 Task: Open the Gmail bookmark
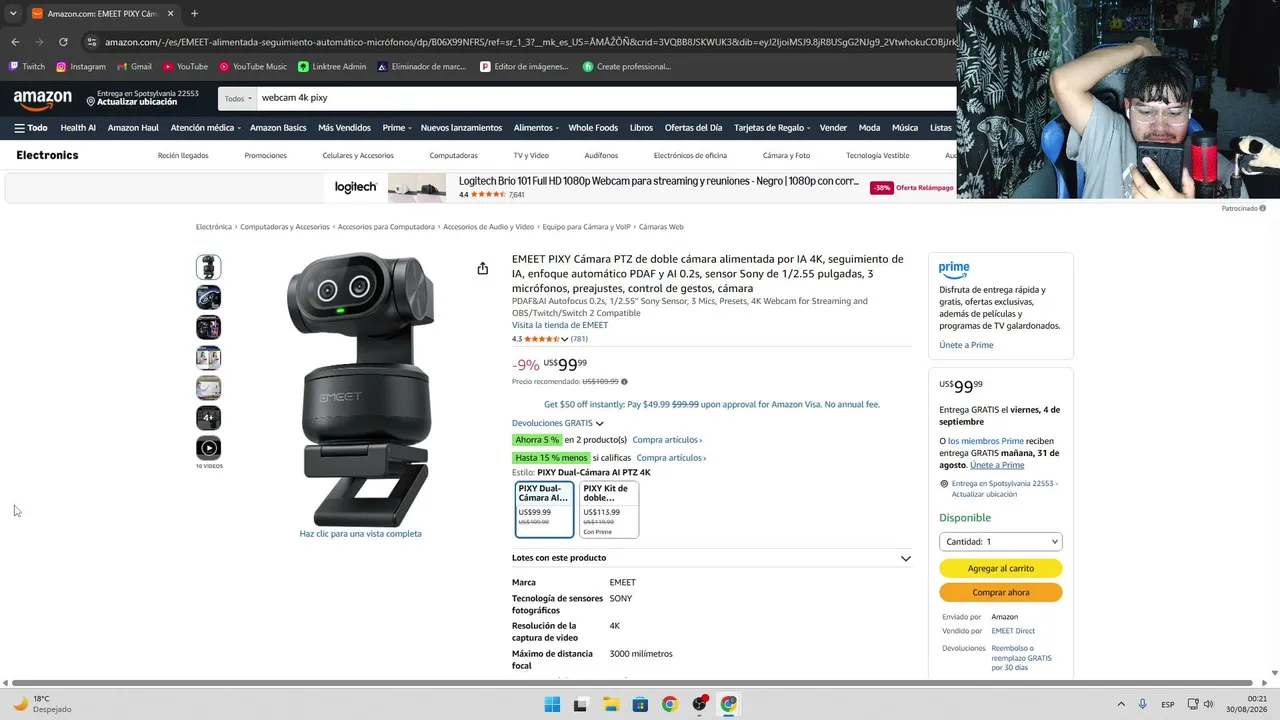(134, 67)
